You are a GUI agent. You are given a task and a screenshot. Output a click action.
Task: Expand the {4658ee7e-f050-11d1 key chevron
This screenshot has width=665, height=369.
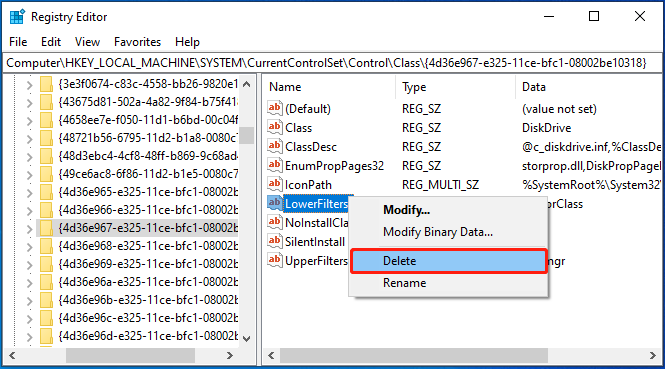pos(29,121)
